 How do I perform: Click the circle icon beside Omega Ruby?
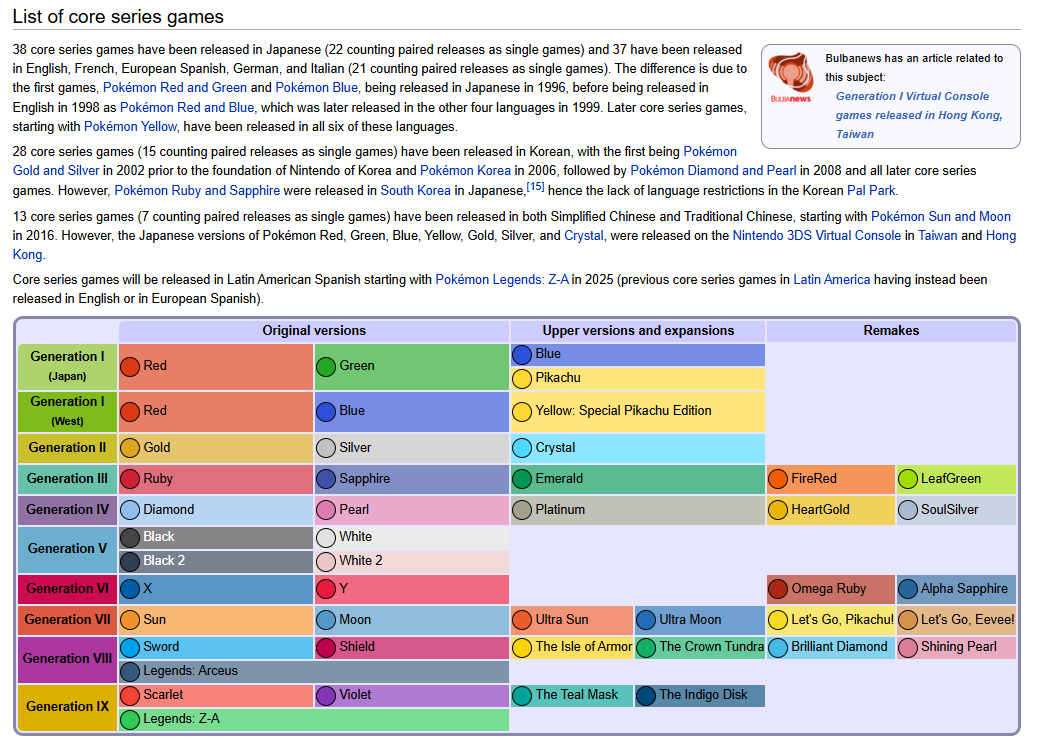tap(778, 589)
